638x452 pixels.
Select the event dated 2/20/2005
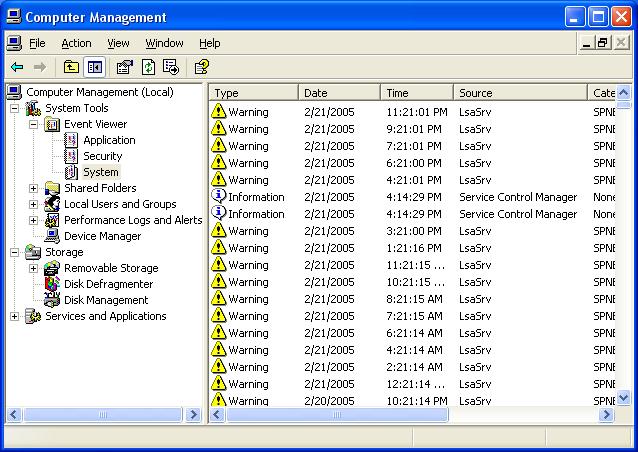(x=413, y=401)
